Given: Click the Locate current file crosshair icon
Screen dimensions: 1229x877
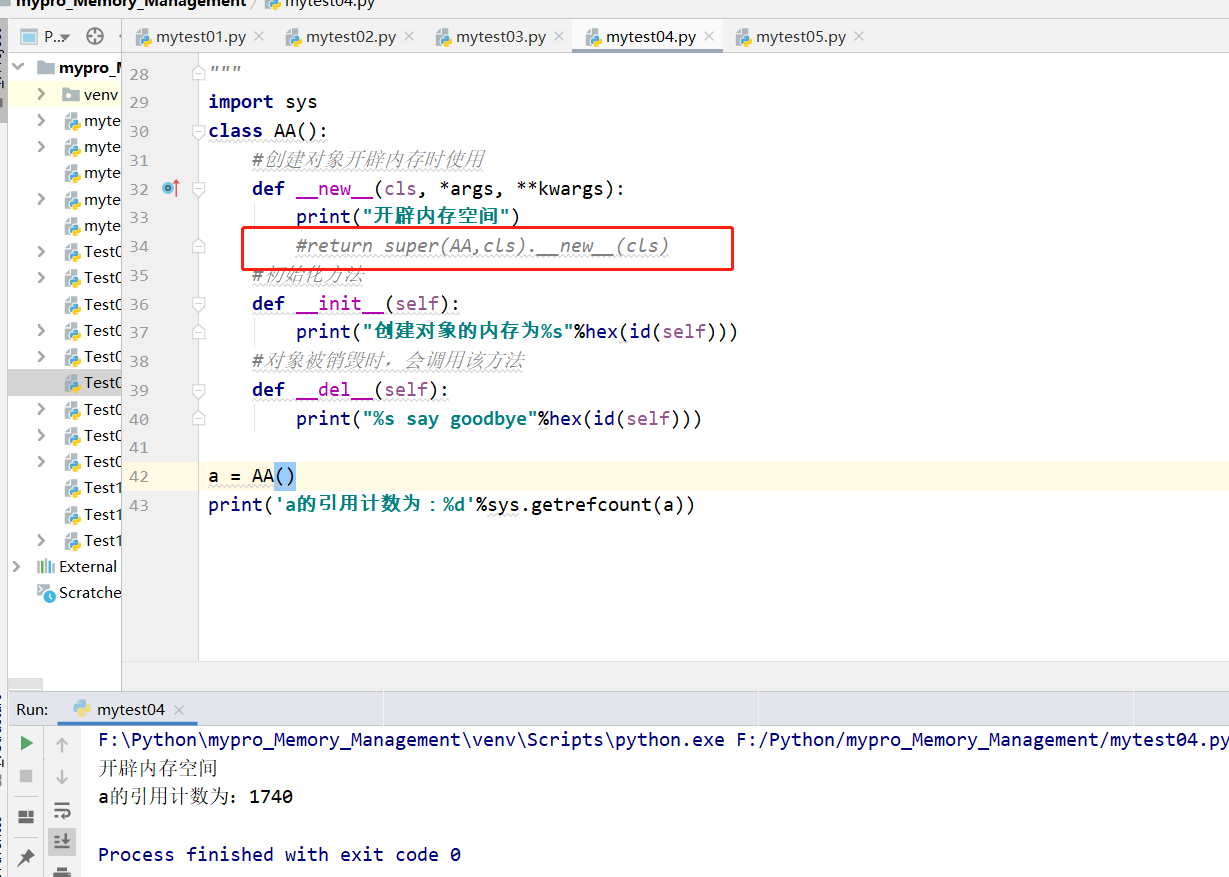Looking at the screenshot, I should [95, 37].
